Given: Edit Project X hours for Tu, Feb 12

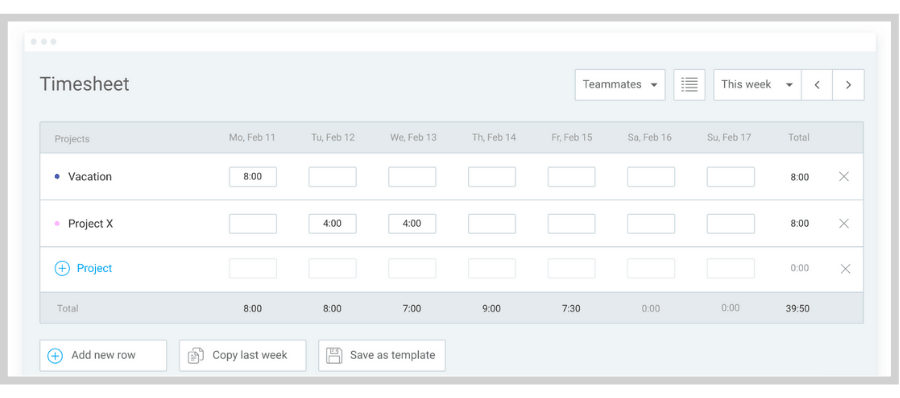Looking at the screenshot, I should click(332, 223).
